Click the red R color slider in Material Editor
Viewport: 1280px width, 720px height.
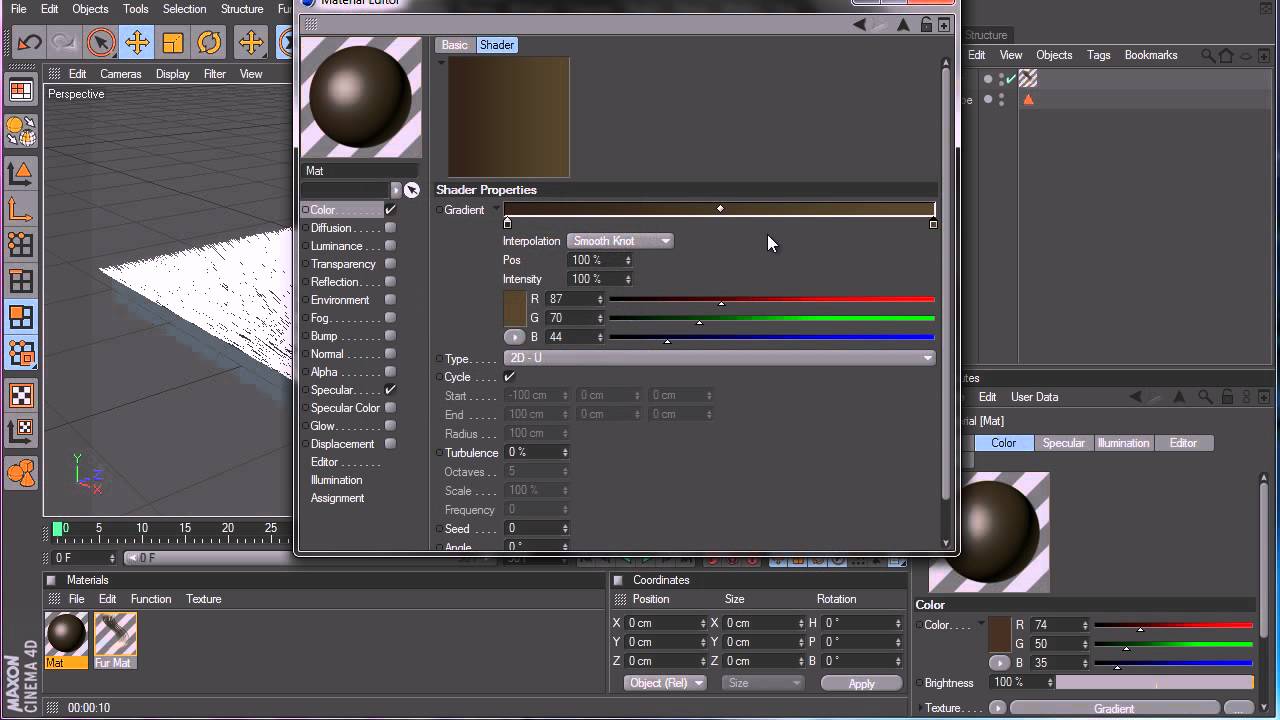pyautogui.click(x=771, y=299)
